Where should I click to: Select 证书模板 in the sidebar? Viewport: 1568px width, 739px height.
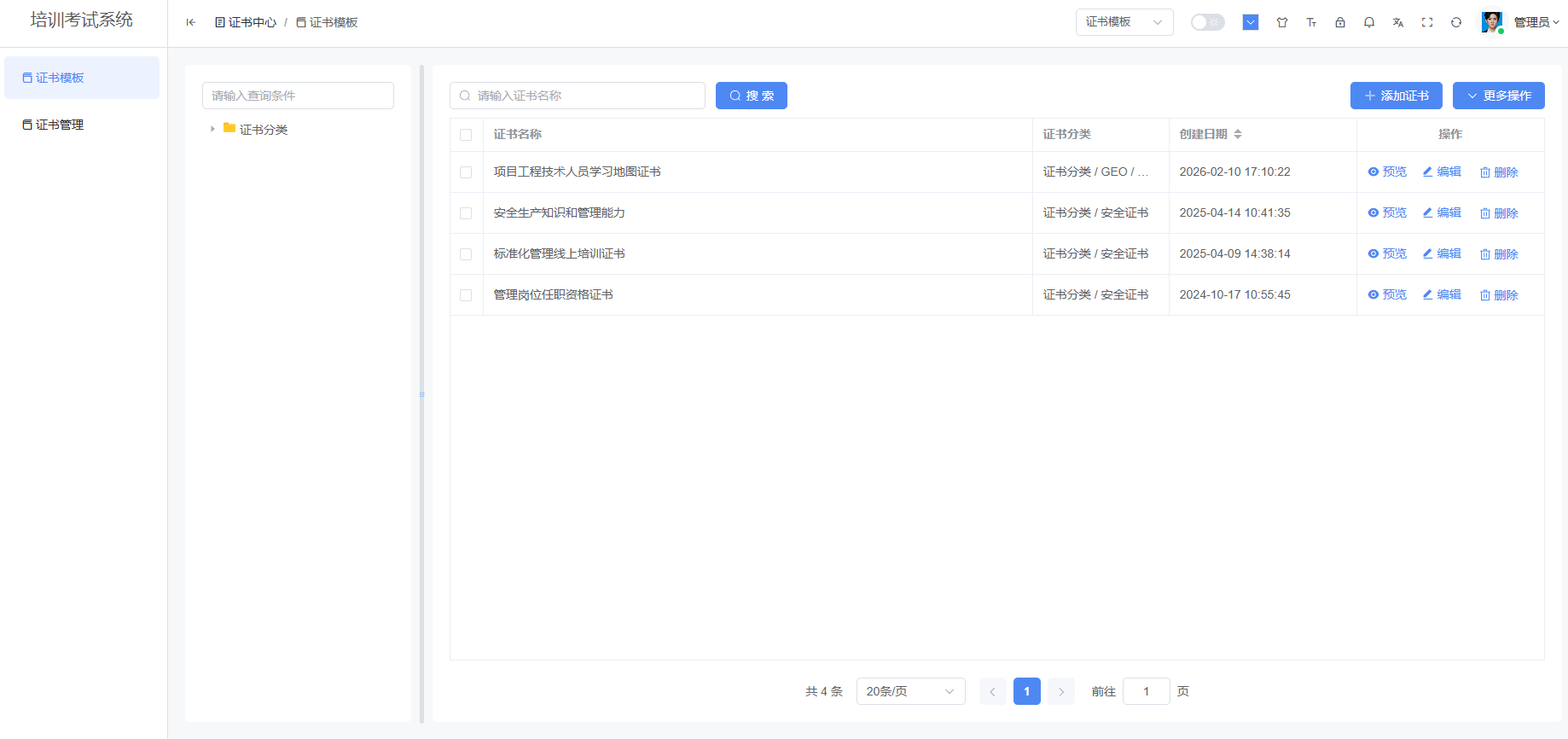tap(82, 78)
